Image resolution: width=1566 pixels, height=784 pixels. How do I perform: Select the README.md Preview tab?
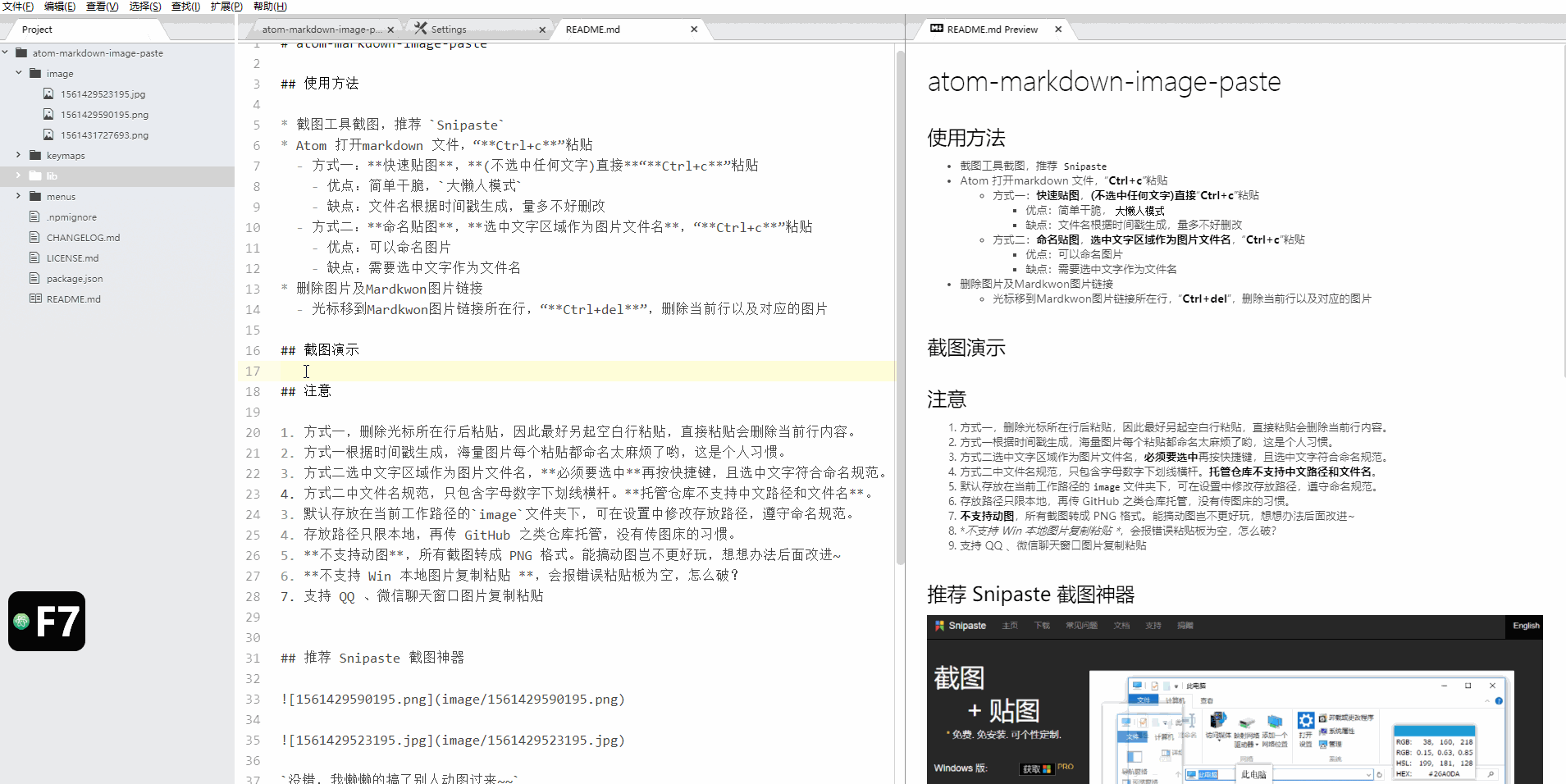(x=993, y=30)
